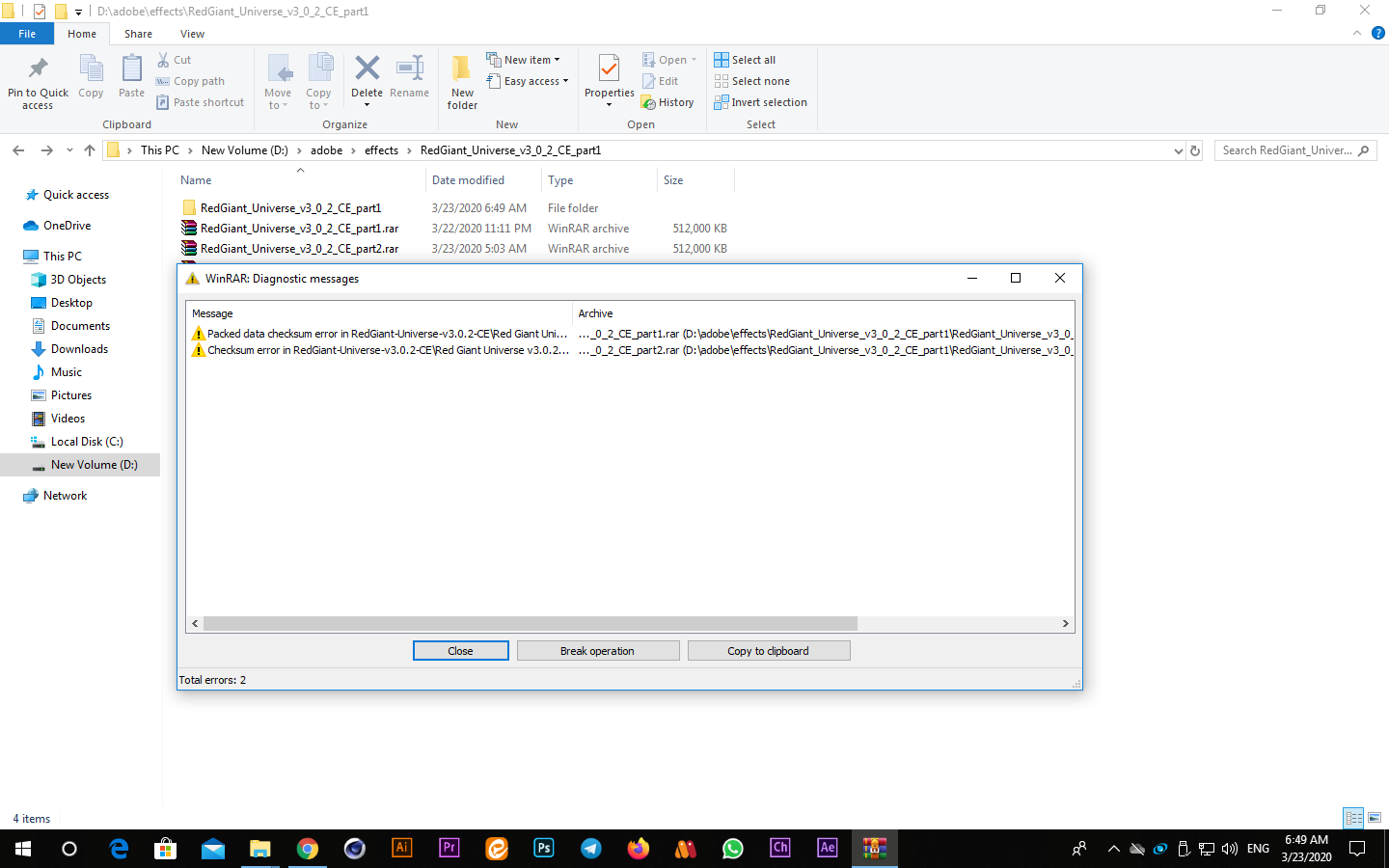The height and width of the screenshot is (868, 1389).
Task: Expand New item dropdown
Action: click(x=523, y=60)
